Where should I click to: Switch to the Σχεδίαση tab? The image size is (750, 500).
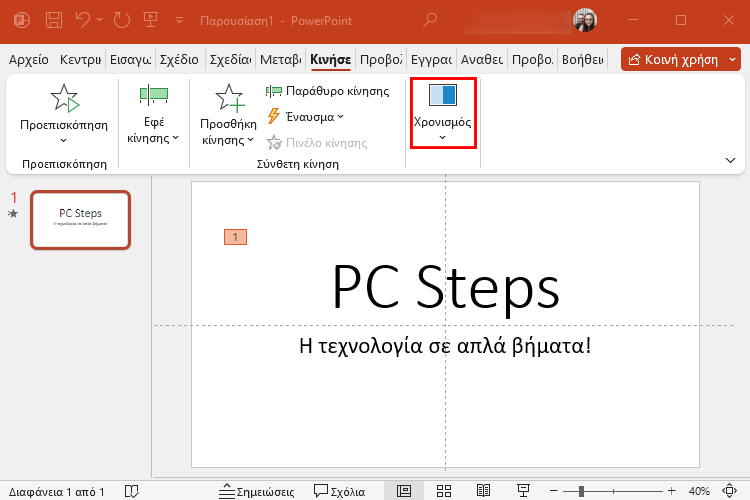pyautogui.click(x=230, y=59)
